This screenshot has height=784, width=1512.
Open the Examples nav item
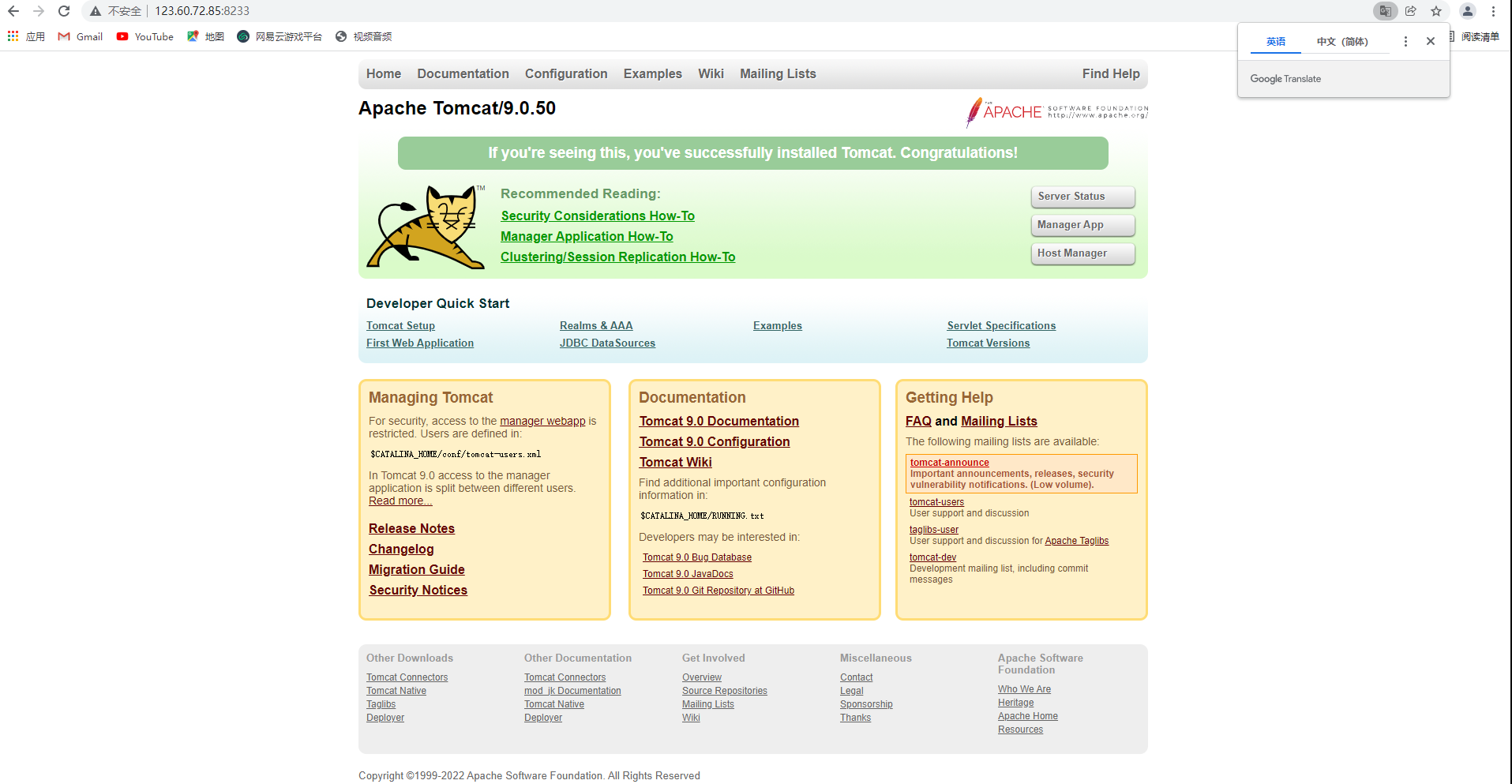(x=653, y=73)
